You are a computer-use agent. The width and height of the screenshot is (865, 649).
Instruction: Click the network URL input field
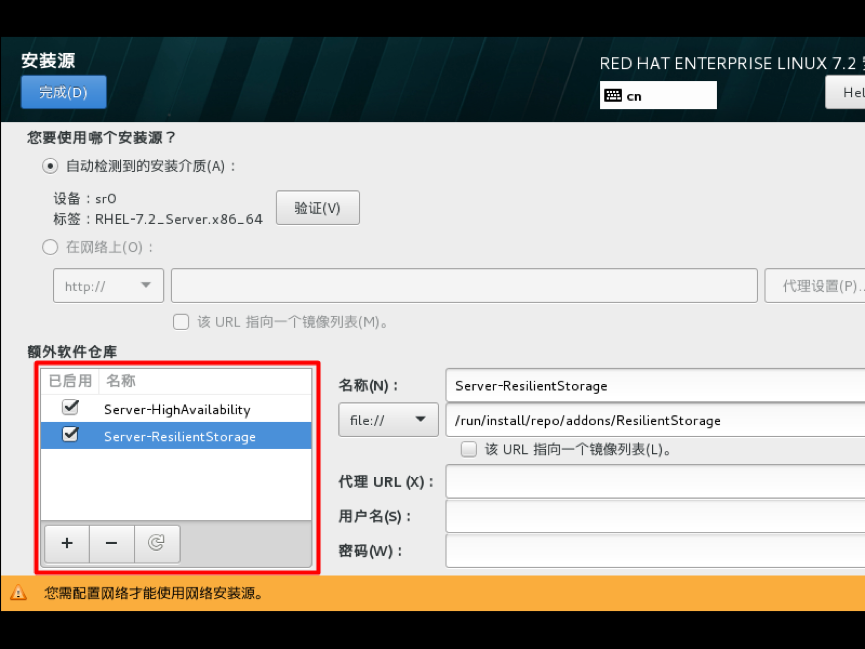point(464,285)
